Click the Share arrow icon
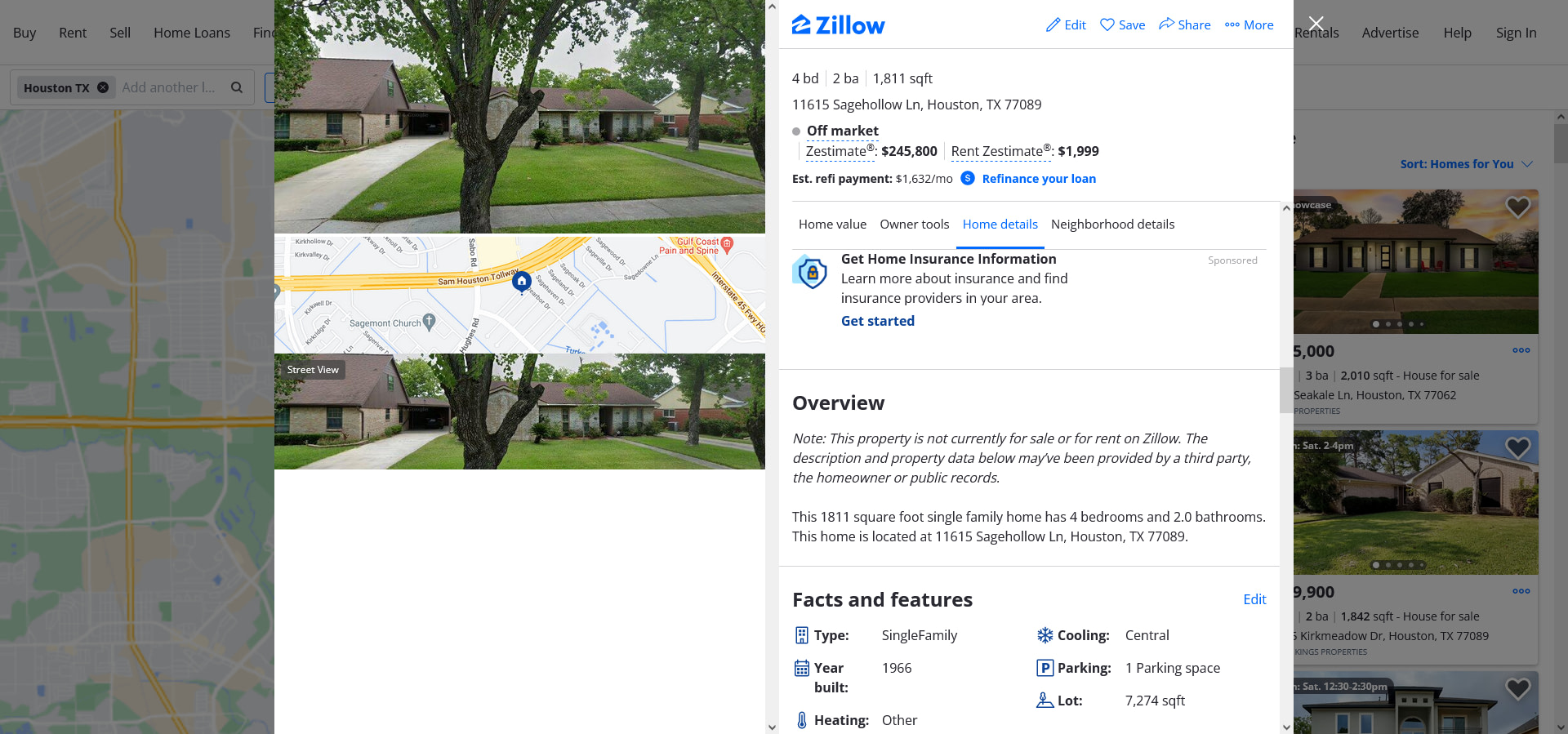This screenshot has width=1568, height=734. [x=1166, y=24]
